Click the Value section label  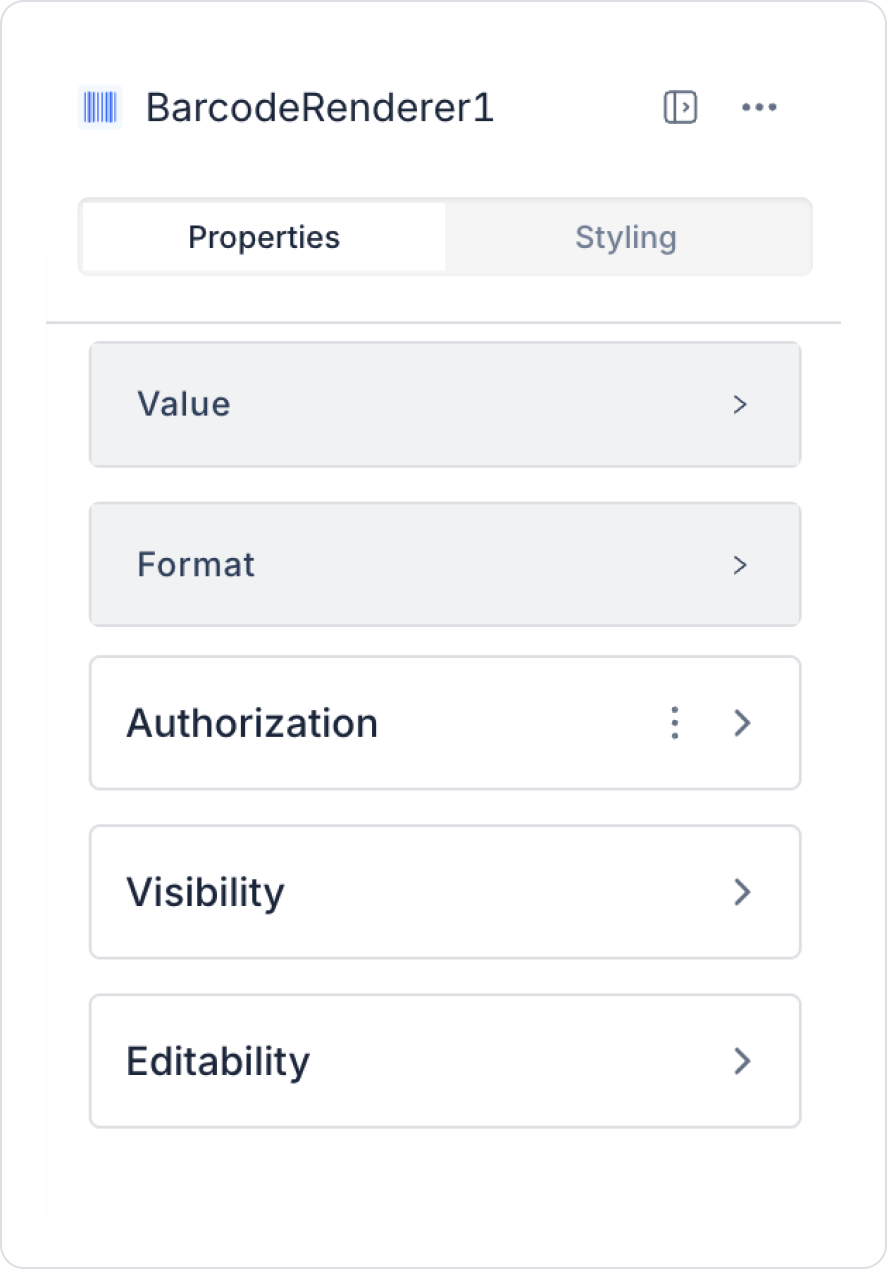click(x=184, y=404)
